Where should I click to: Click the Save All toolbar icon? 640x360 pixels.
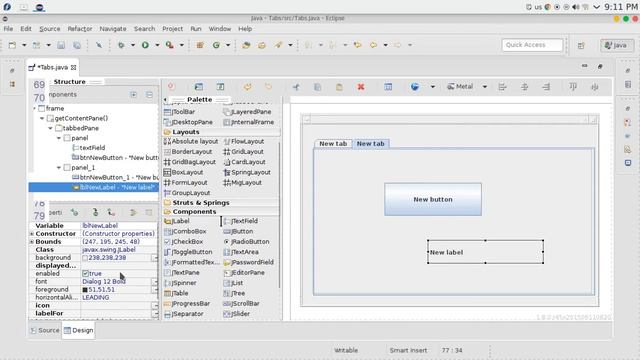click(76, 45)
